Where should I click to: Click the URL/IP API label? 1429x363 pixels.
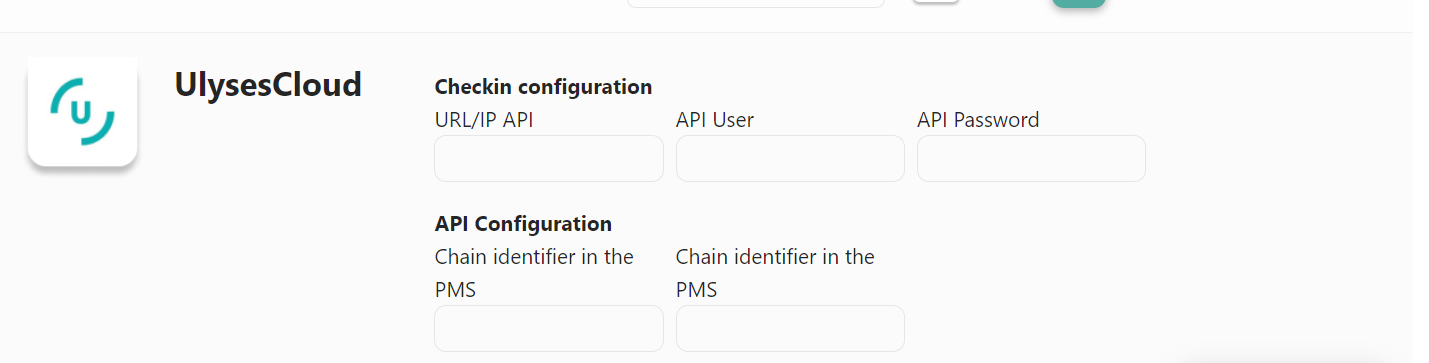(484, 120)
